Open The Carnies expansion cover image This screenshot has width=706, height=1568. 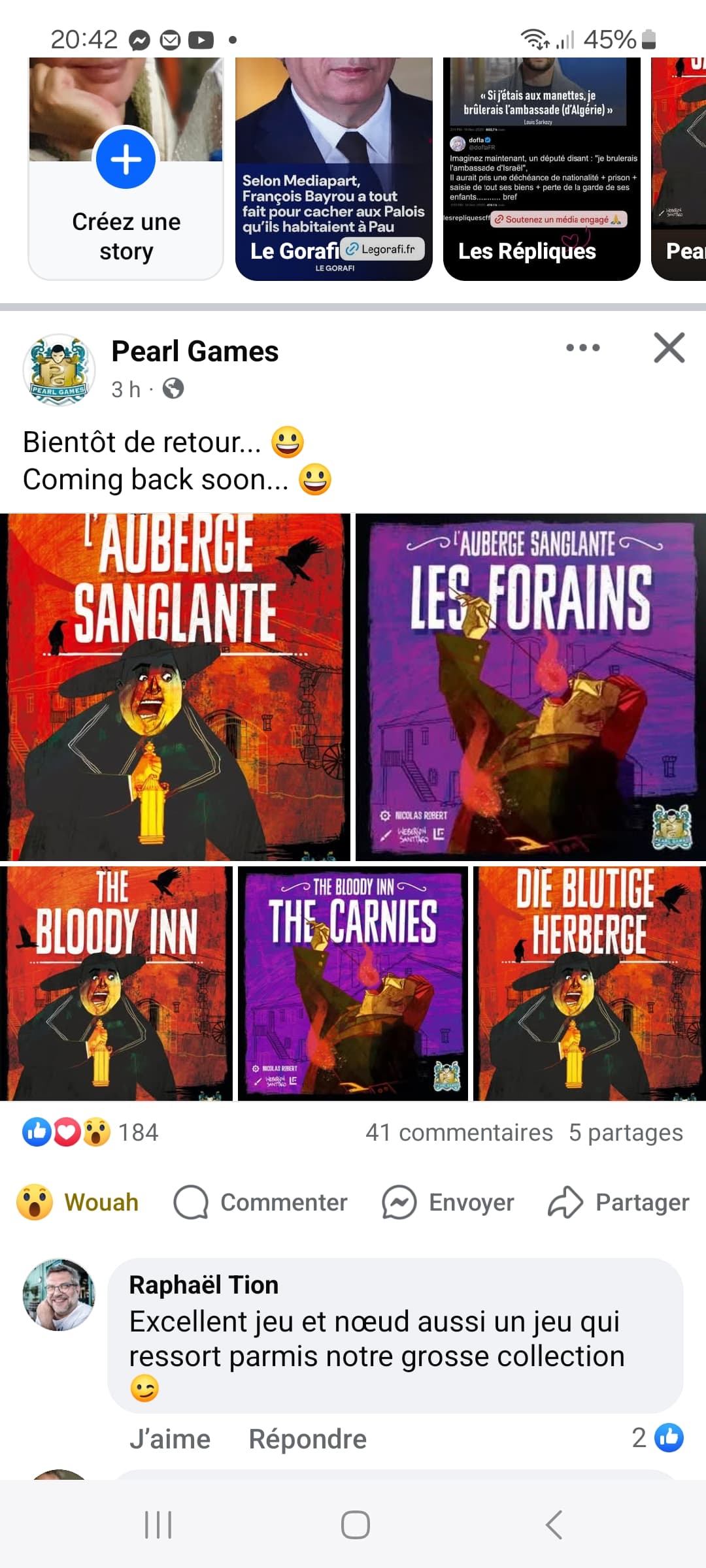tap(353, 983)
